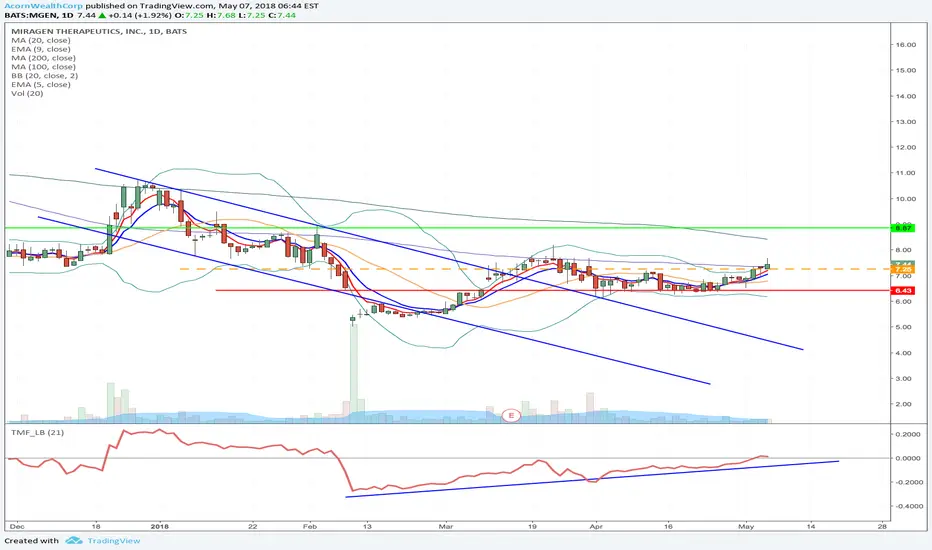Click the earnings E marker on the chart
Screen dimensions: 932x550
pos(511,415)
